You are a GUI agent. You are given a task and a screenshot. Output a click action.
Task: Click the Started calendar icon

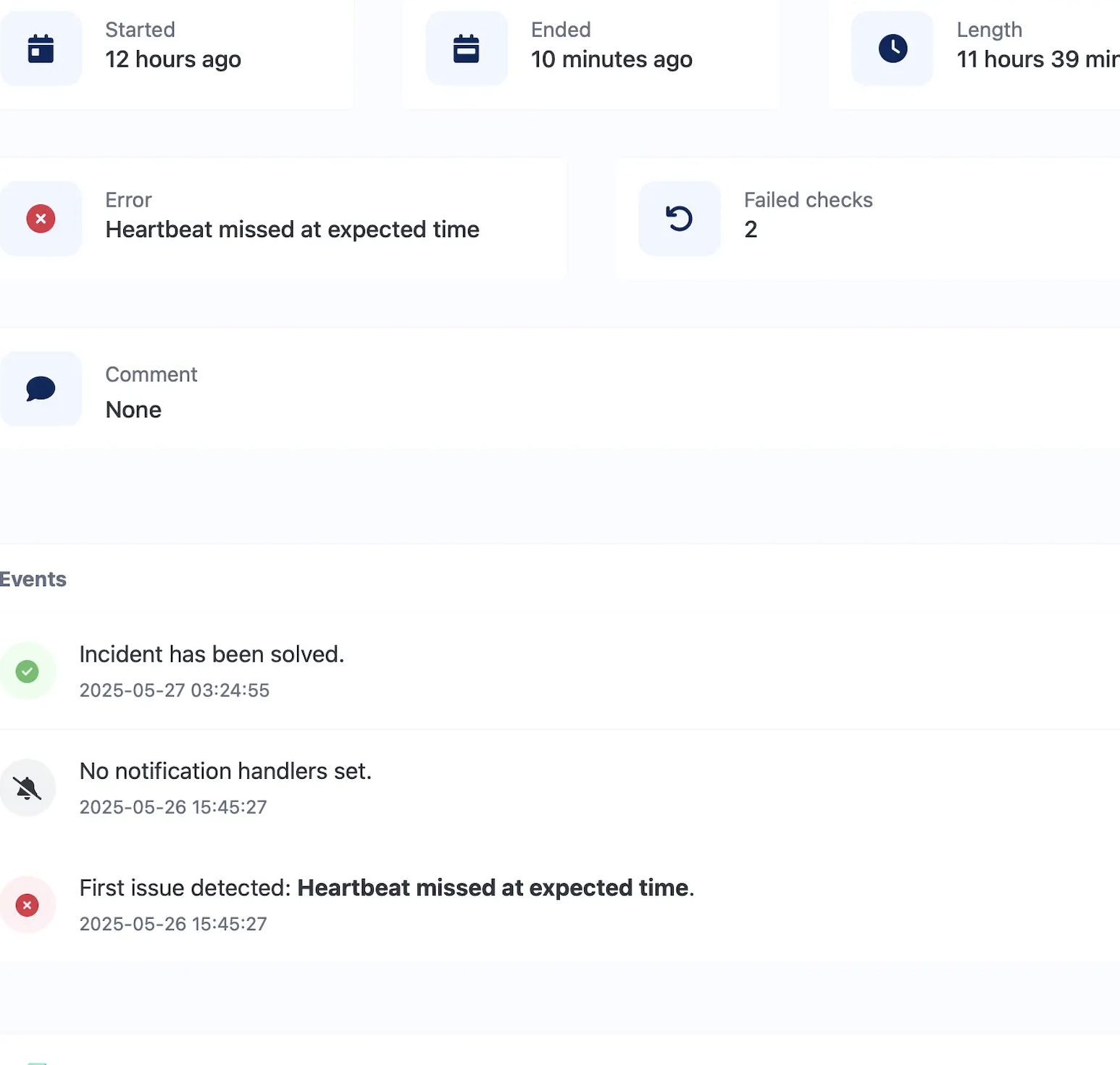(x=41, y=49)
